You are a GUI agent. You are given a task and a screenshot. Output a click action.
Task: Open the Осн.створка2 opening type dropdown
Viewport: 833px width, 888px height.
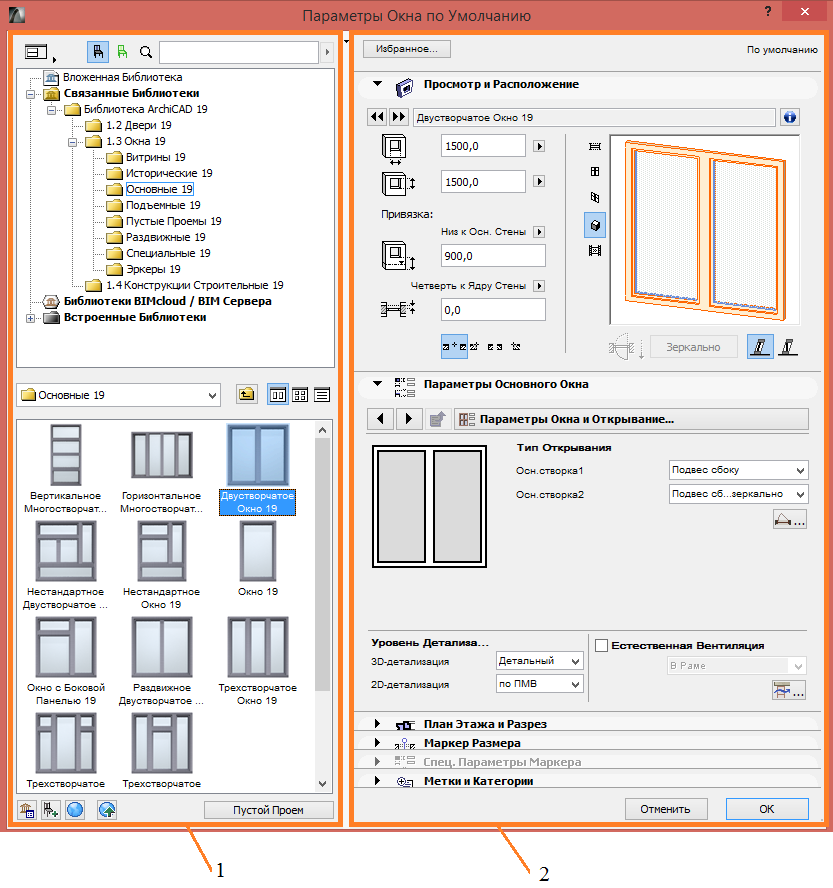click(738, 494)
